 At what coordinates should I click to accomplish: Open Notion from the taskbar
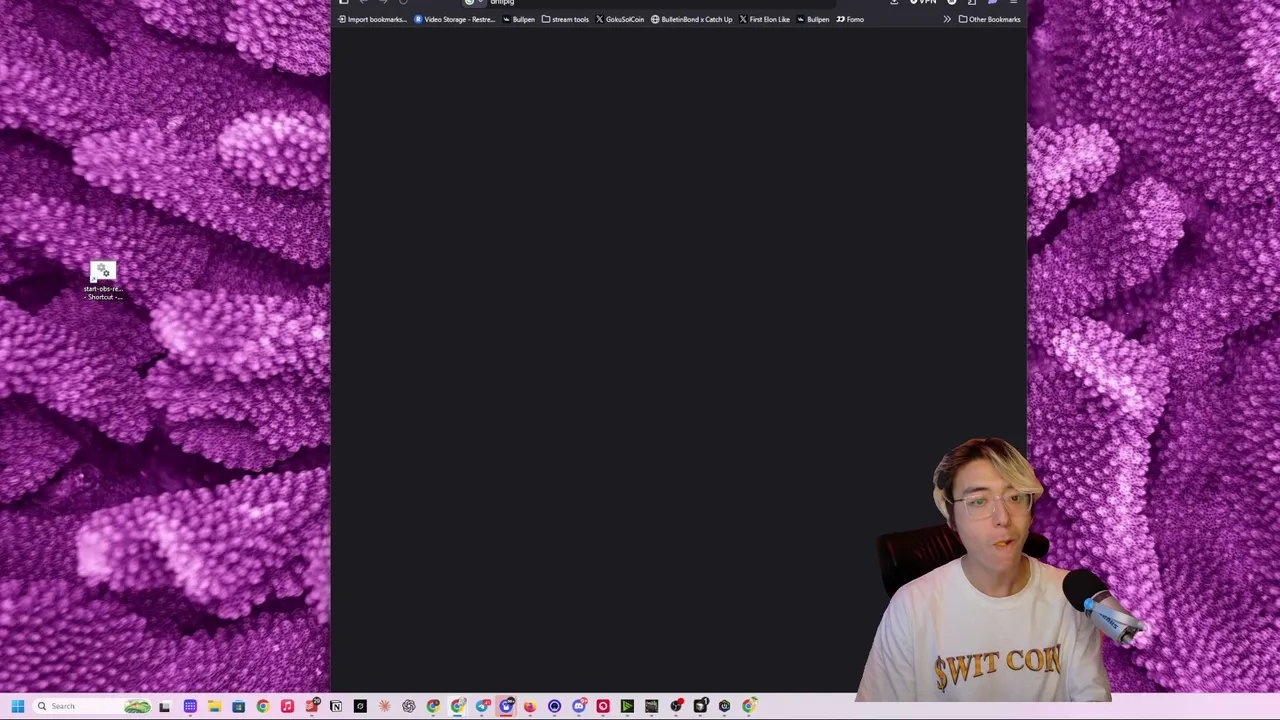tap(336, 706)
